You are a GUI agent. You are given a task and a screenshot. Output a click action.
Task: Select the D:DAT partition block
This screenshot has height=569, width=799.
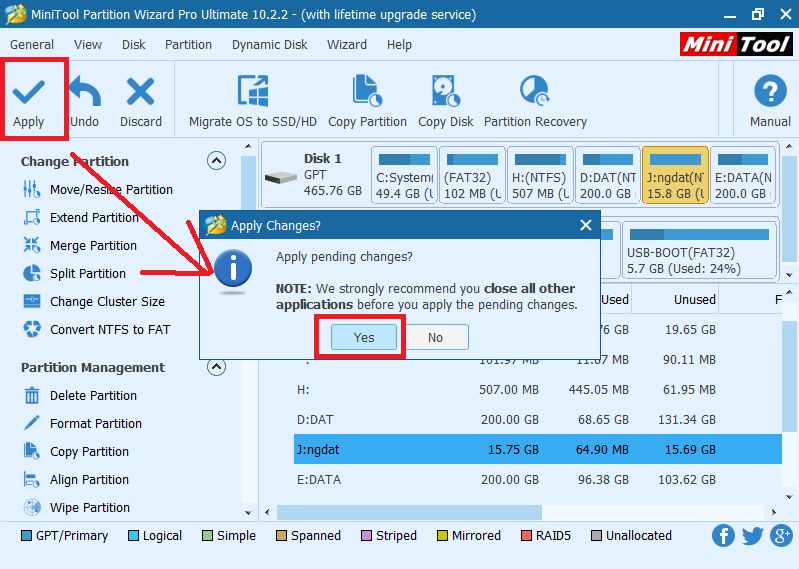(608, 175)
